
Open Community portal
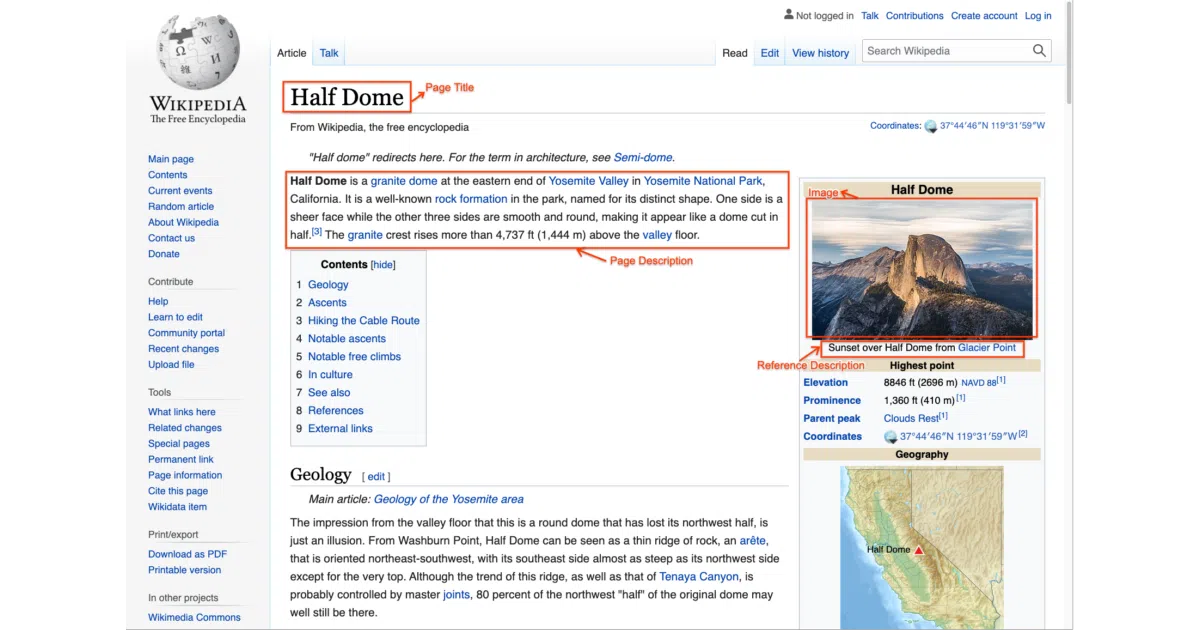[186, 333]
